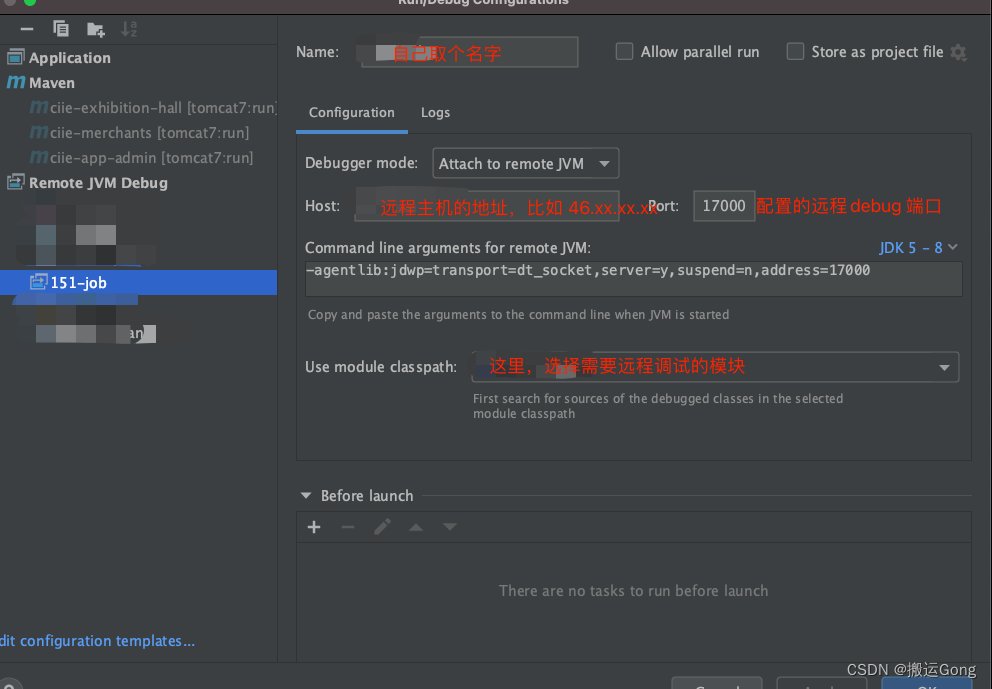The image size is (992, 689).
Task: Click the remove configuration minus icon
Action: [27, 28]
